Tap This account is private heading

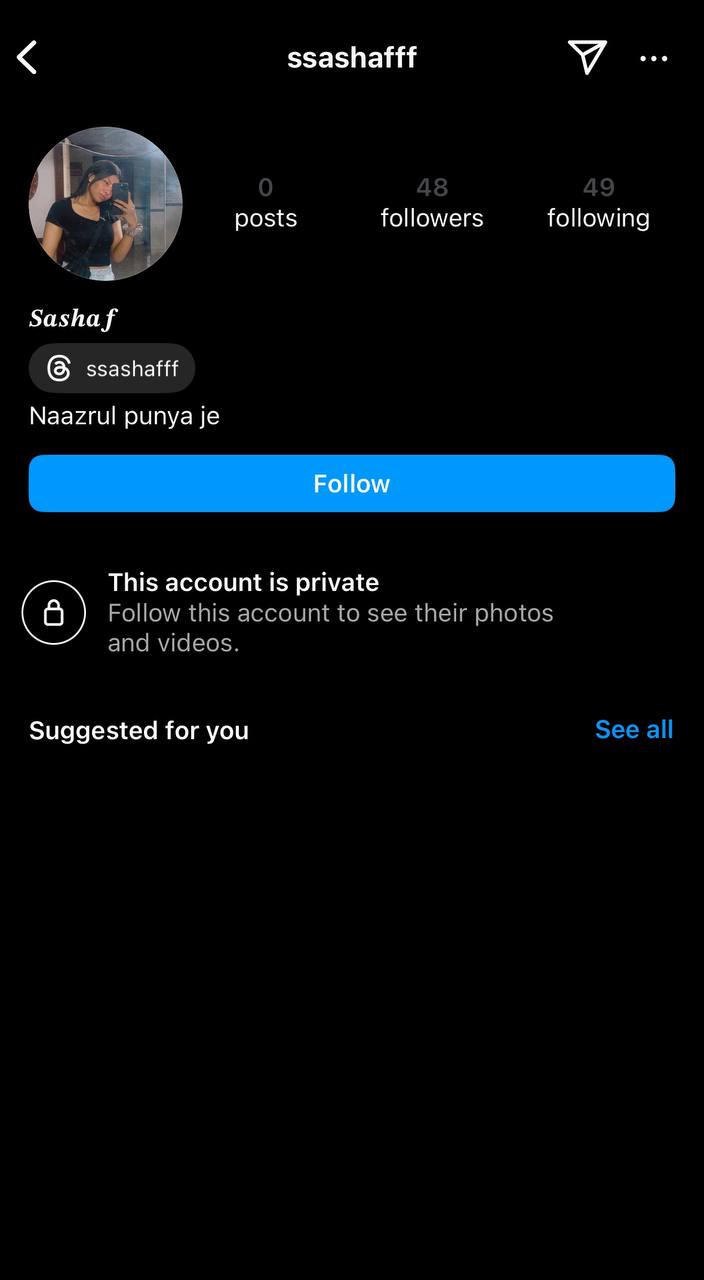point(243,582)
